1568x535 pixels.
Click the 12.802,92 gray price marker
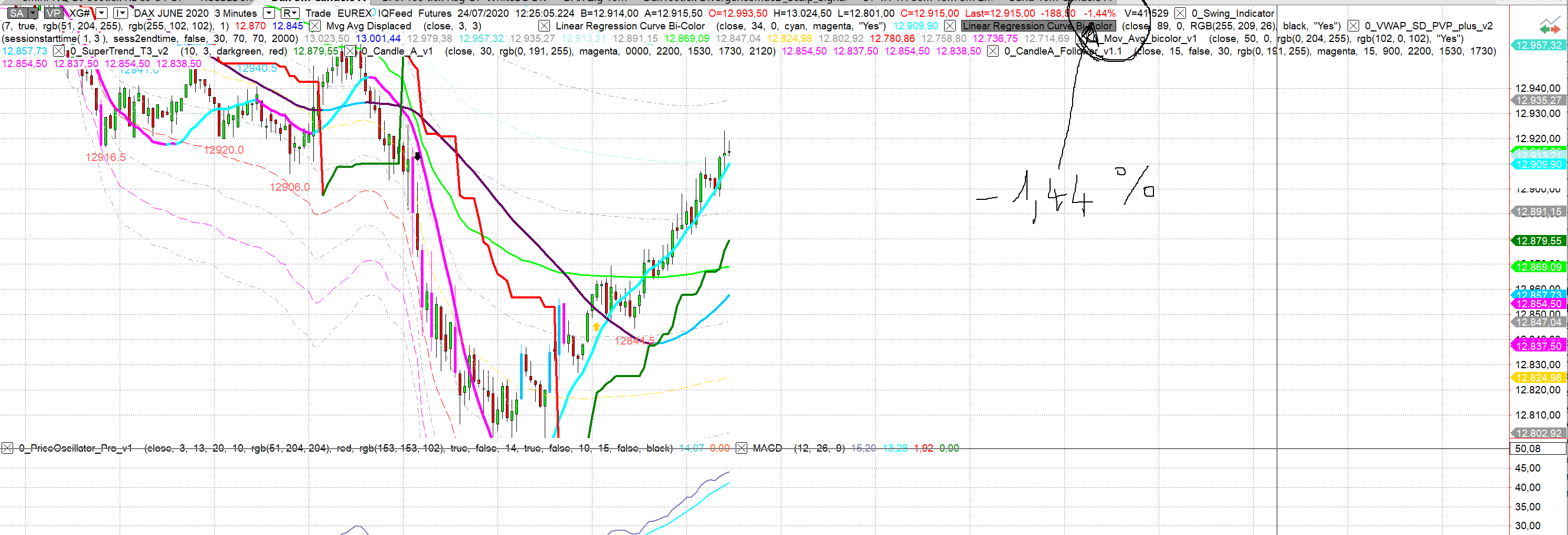point(1539,433)
